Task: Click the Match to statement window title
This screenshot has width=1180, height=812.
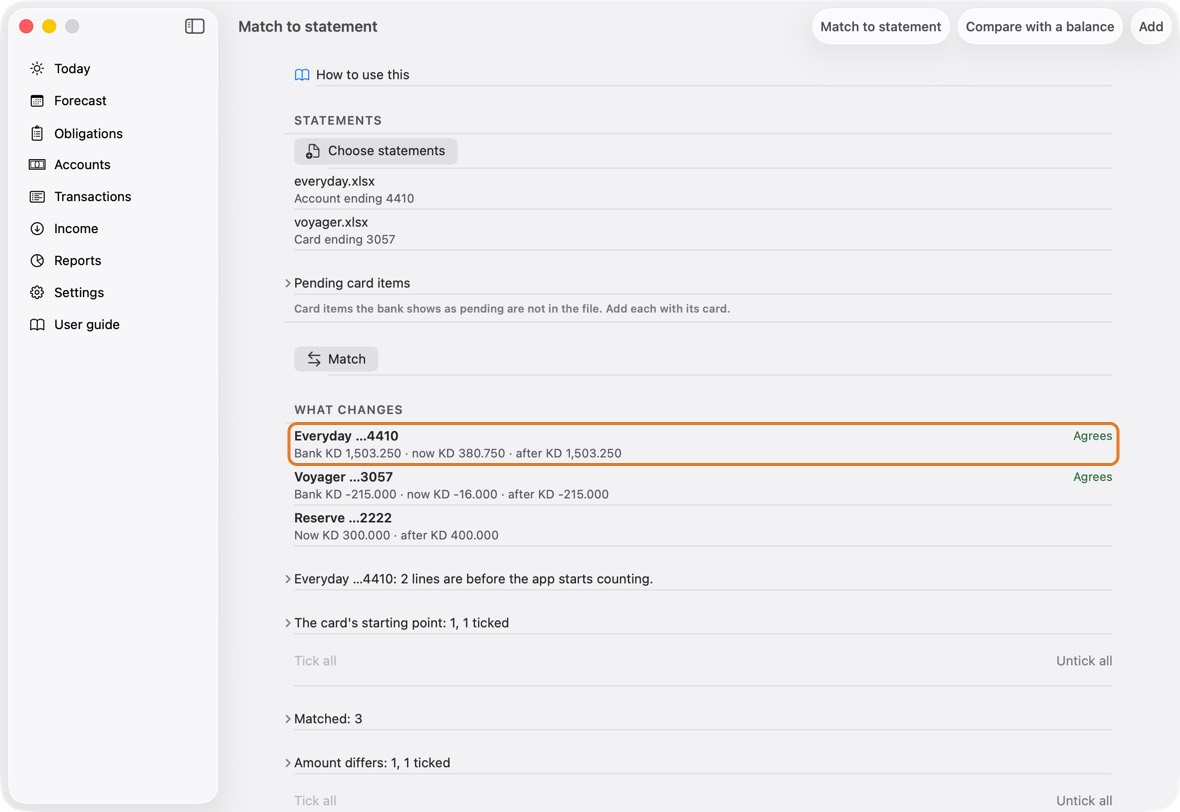Action: pos(308,26)
